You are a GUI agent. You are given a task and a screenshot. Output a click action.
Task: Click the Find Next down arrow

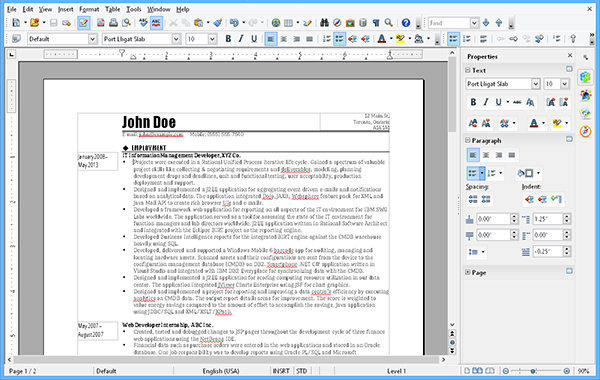point(486,23)
